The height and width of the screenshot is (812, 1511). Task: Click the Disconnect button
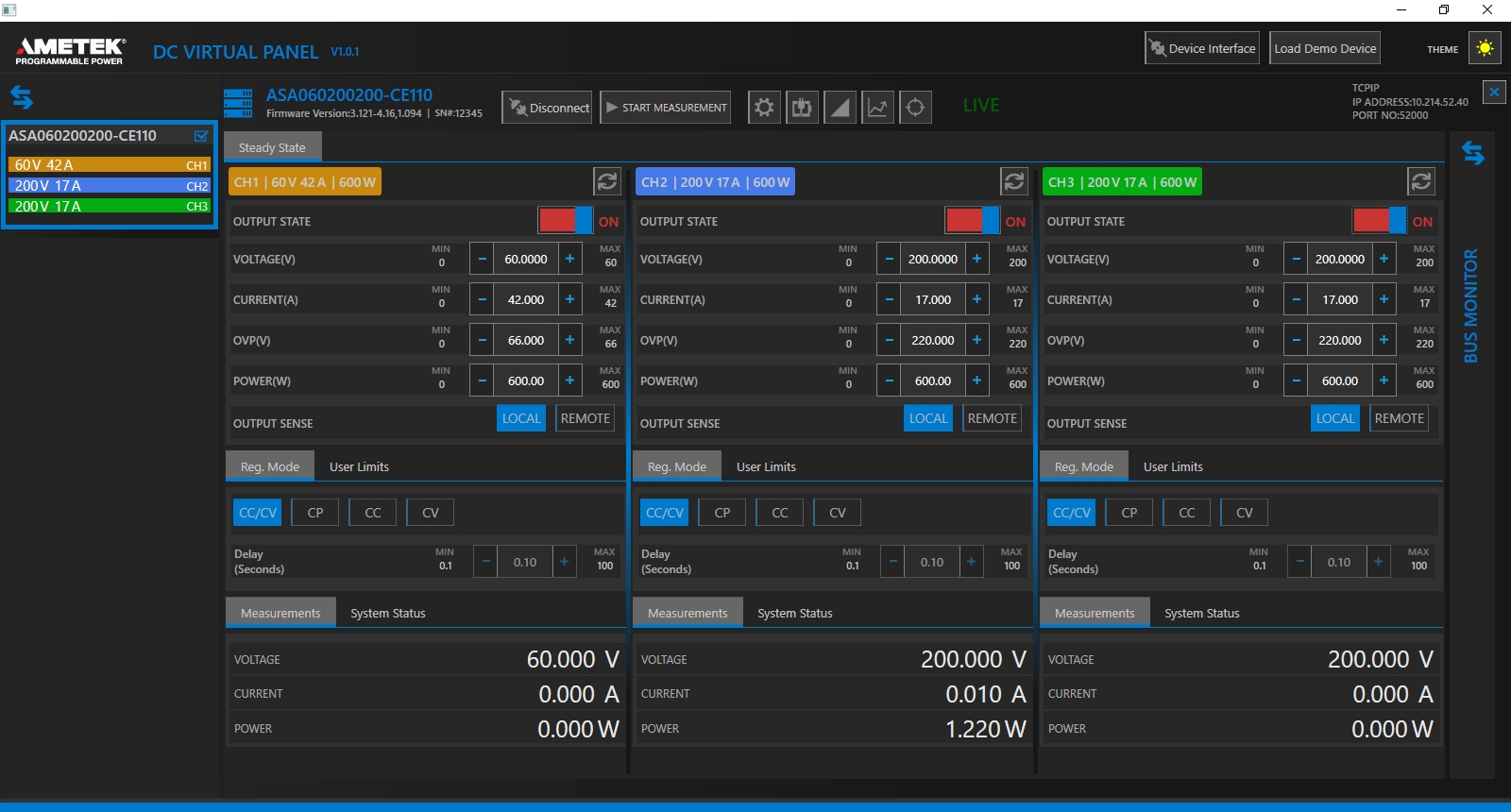[x=547, y=108]
